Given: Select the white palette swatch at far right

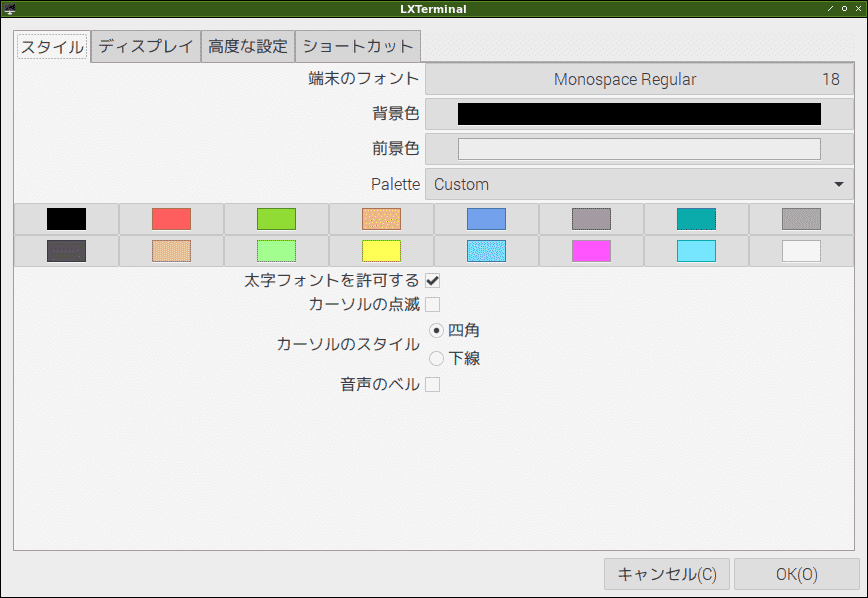Looking at the screenshot, I should click(799, 251).
